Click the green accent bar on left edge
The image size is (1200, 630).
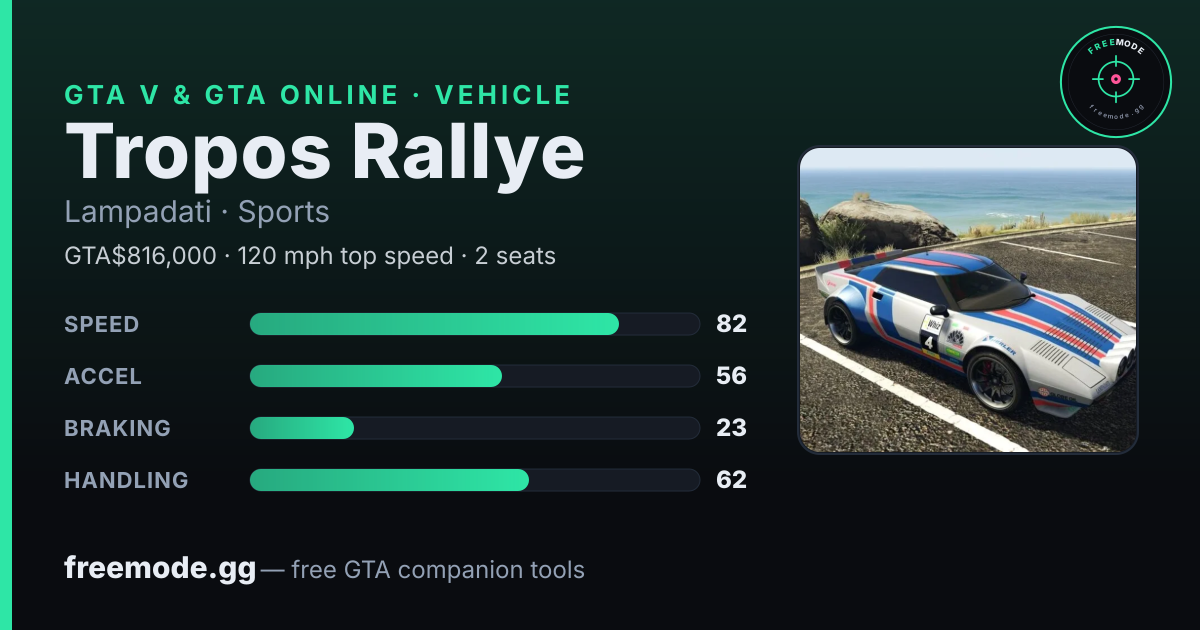click(5, 315)
